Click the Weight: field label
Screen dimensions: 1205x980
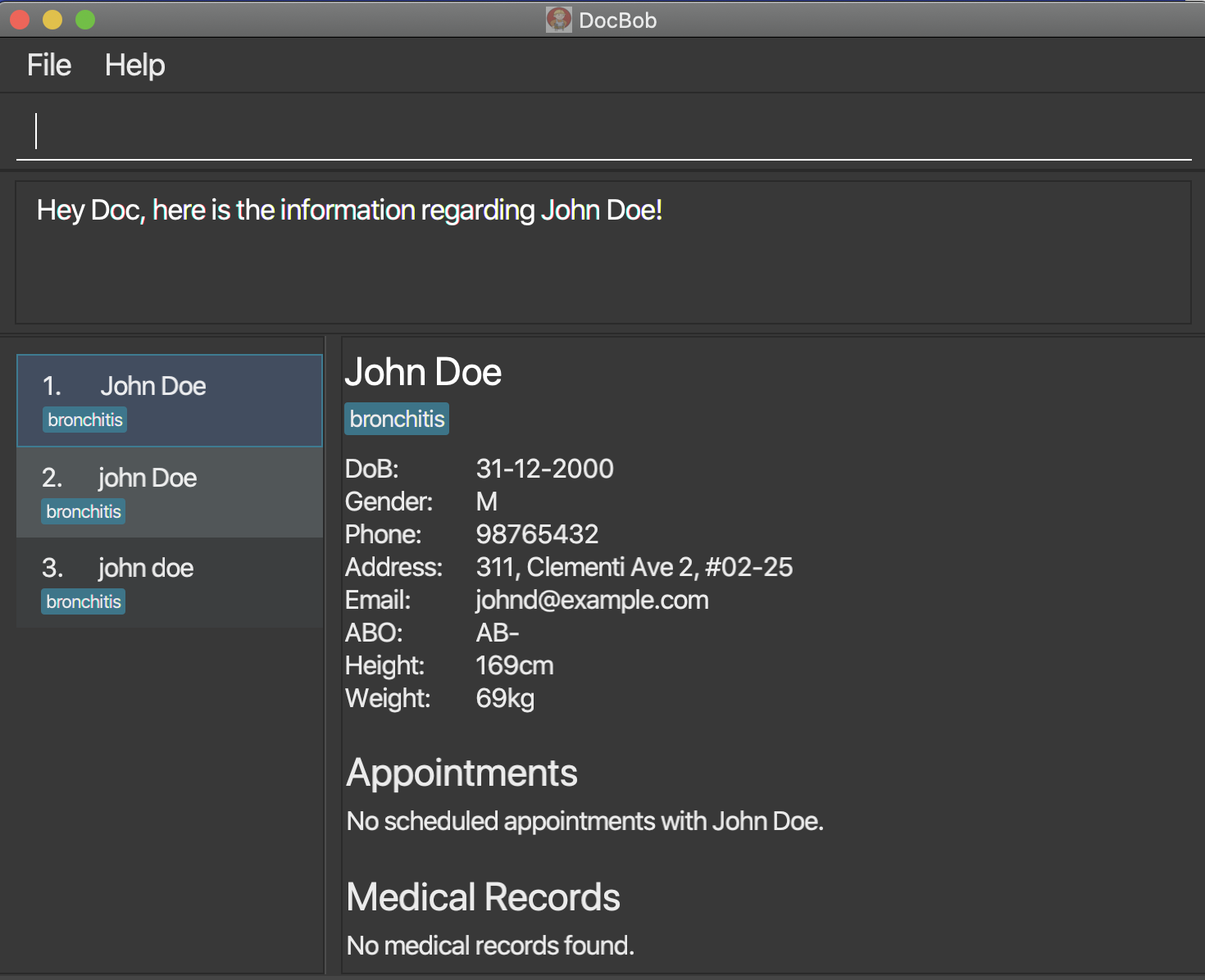pyautogui.click(x=389, y=698)
